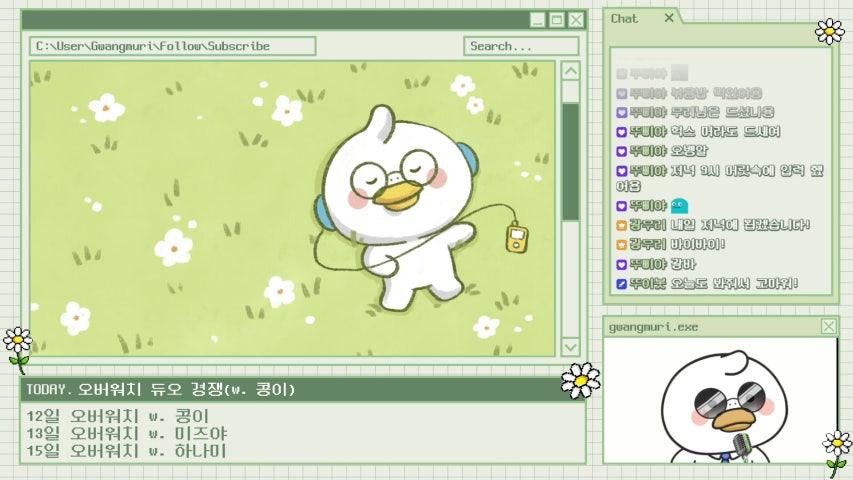Click the scroll-up arrow in the main window
This screenshot has height=480, width=853.
[x=570, y=71]
